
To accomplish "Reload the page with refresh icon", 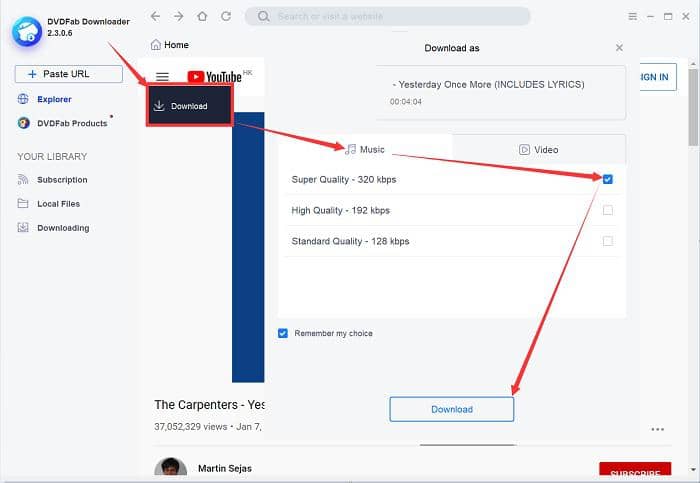I will pos(226,17).
